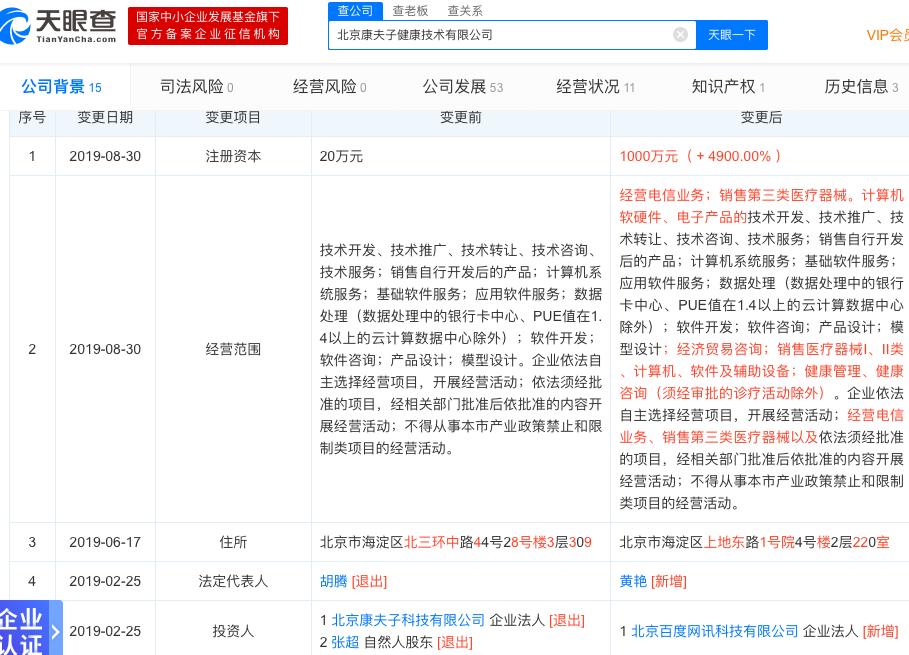The width and height of the screenshot is (909, 655).
Task: Select the 查公司 search tab
Action: click(x=355, y=11)
